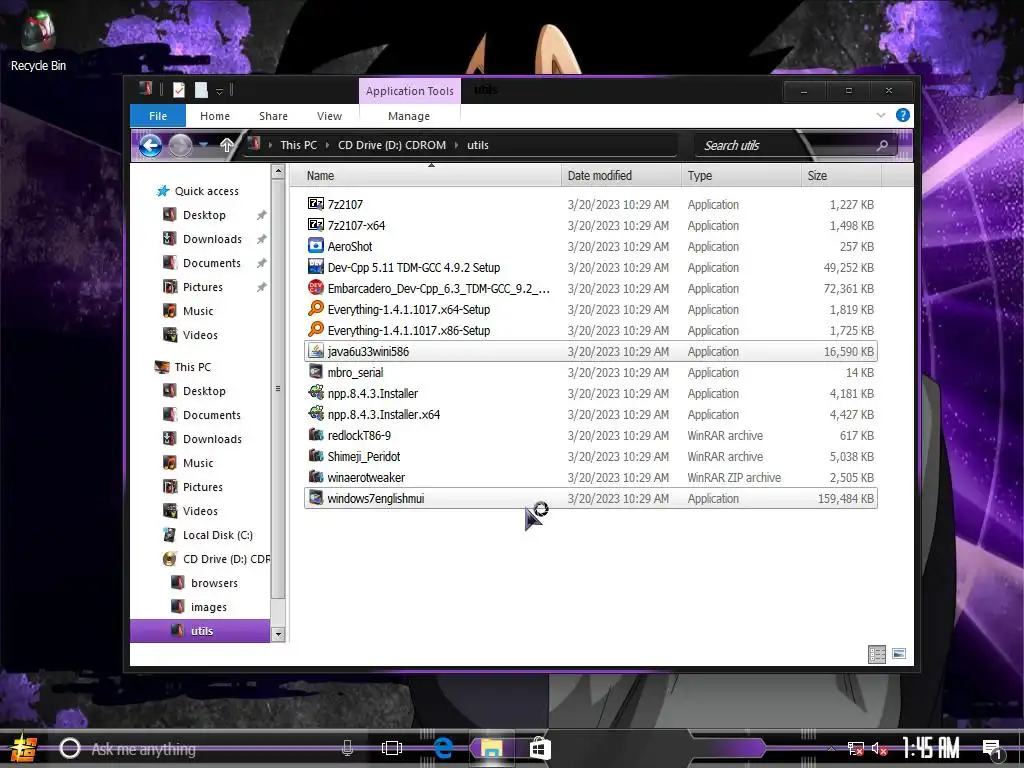Select Everything x86-Setup magnifier icon
This screenshot has height=768, width=1024.
(315, 329)
